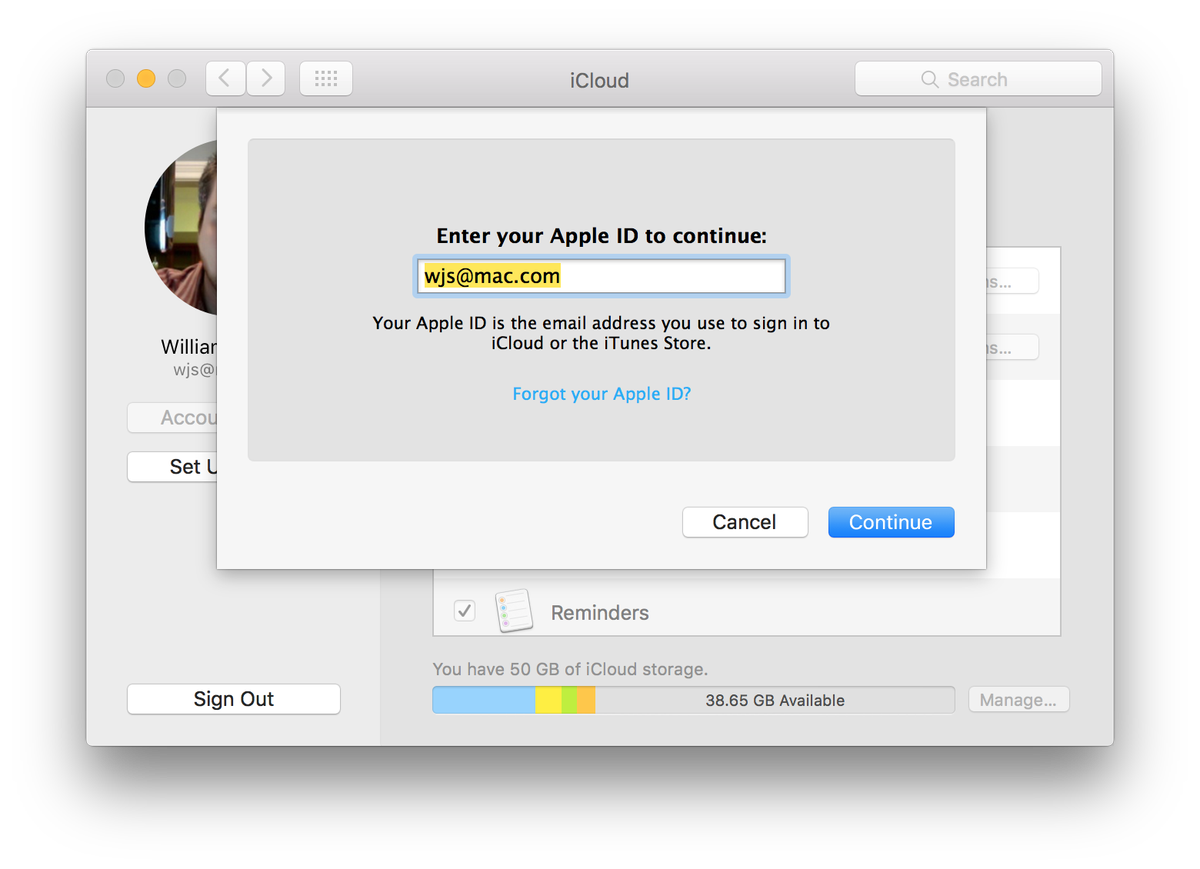Go back with the left chevron button
Screen dimensions: 1200x869
(x=225, y=79)
